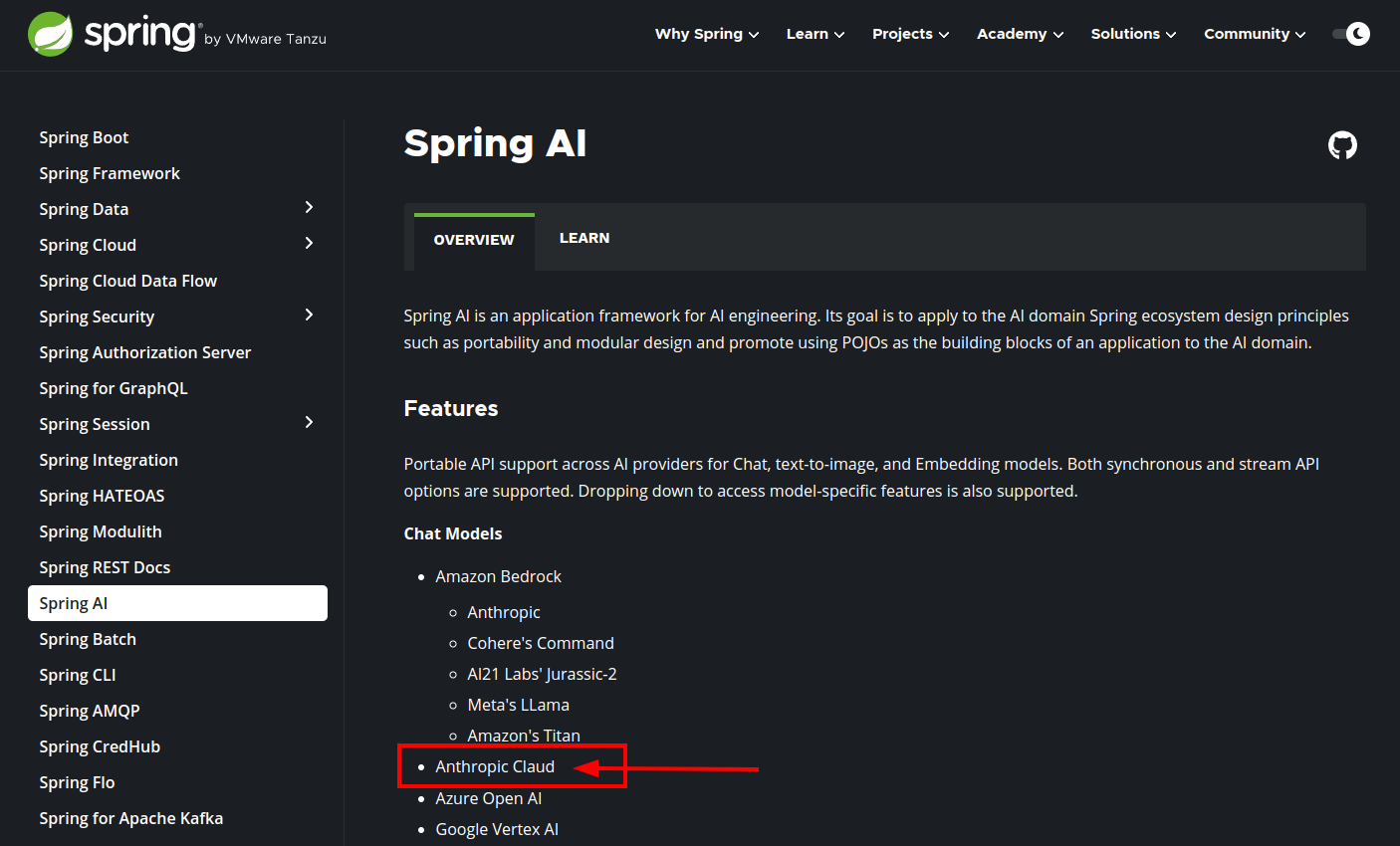1400x846 pixels.
Task: Click the Azure Open AI item
Action: click(488, 798)
